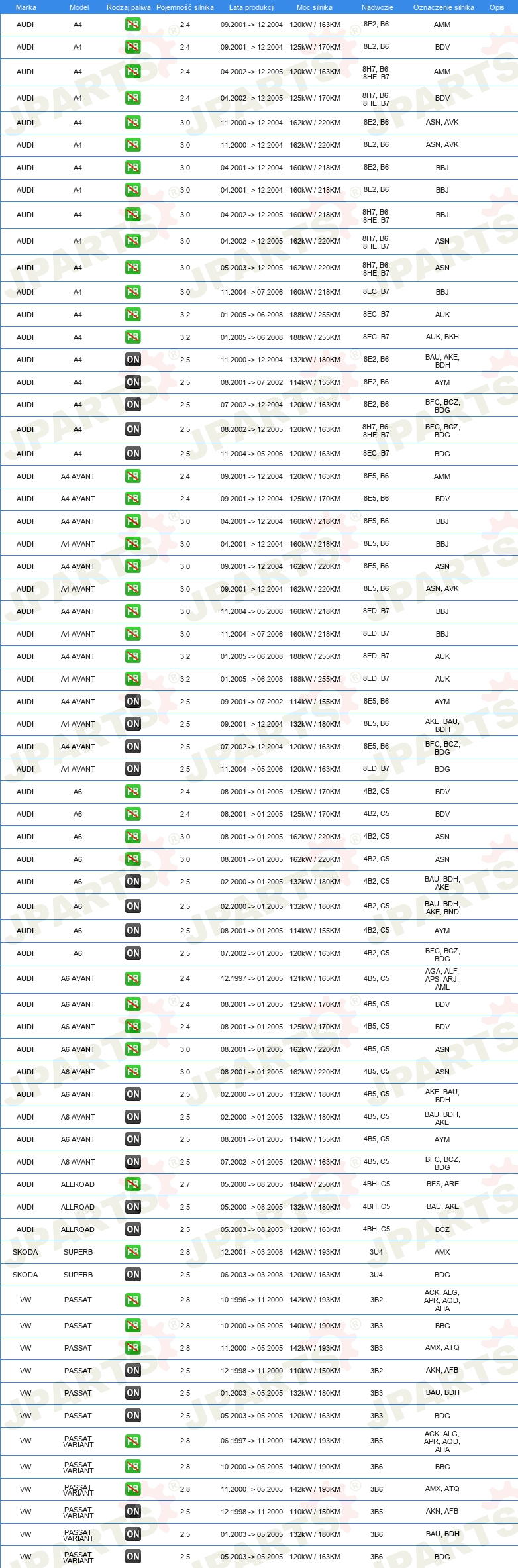Click diesel ON icon in Passat 3B2 AKN, AFB row
Image resolution: width=518 pixels, height=1568 pixels.
[x=132, y=1370]
